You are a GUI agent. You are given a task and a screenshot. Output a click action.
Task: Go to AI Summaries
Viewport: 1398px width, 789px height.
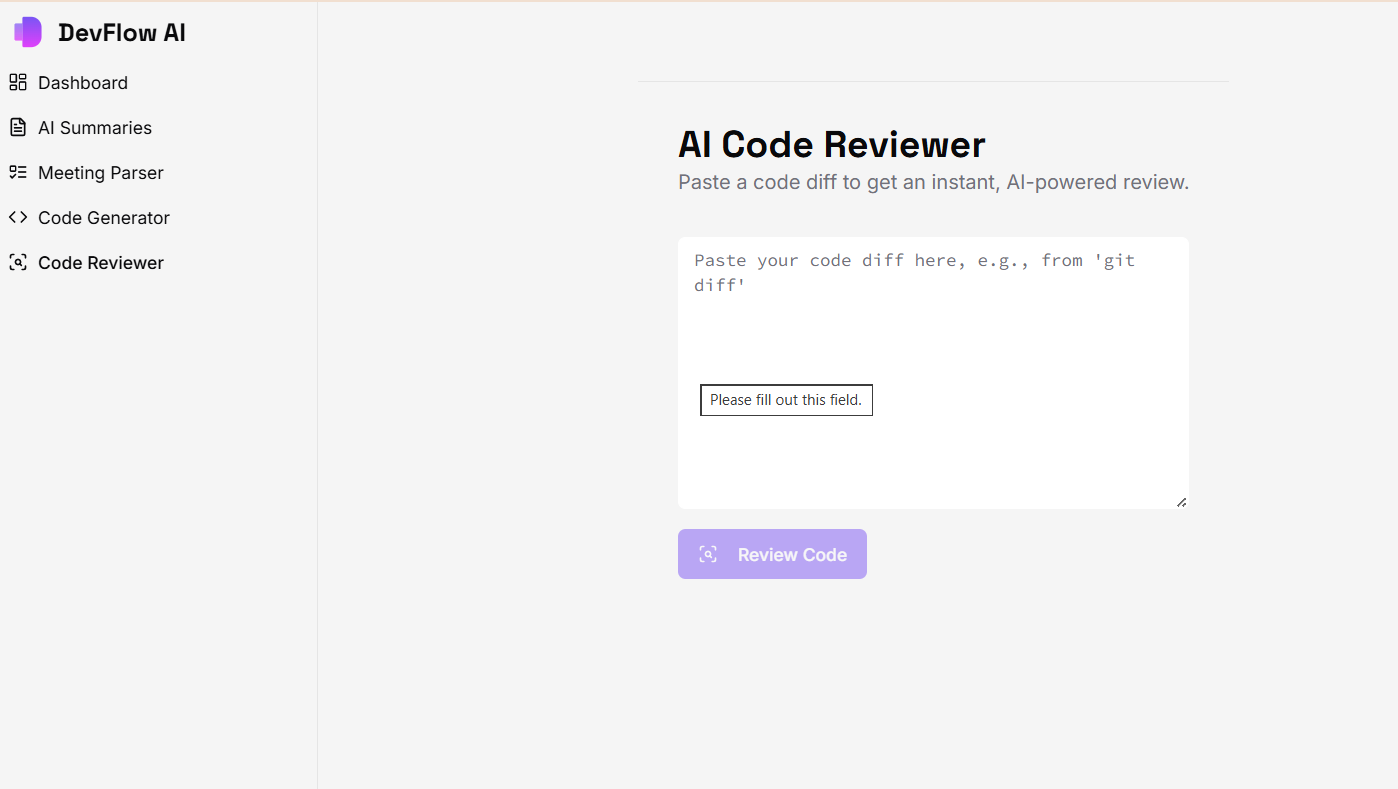[x=95, y=128]
